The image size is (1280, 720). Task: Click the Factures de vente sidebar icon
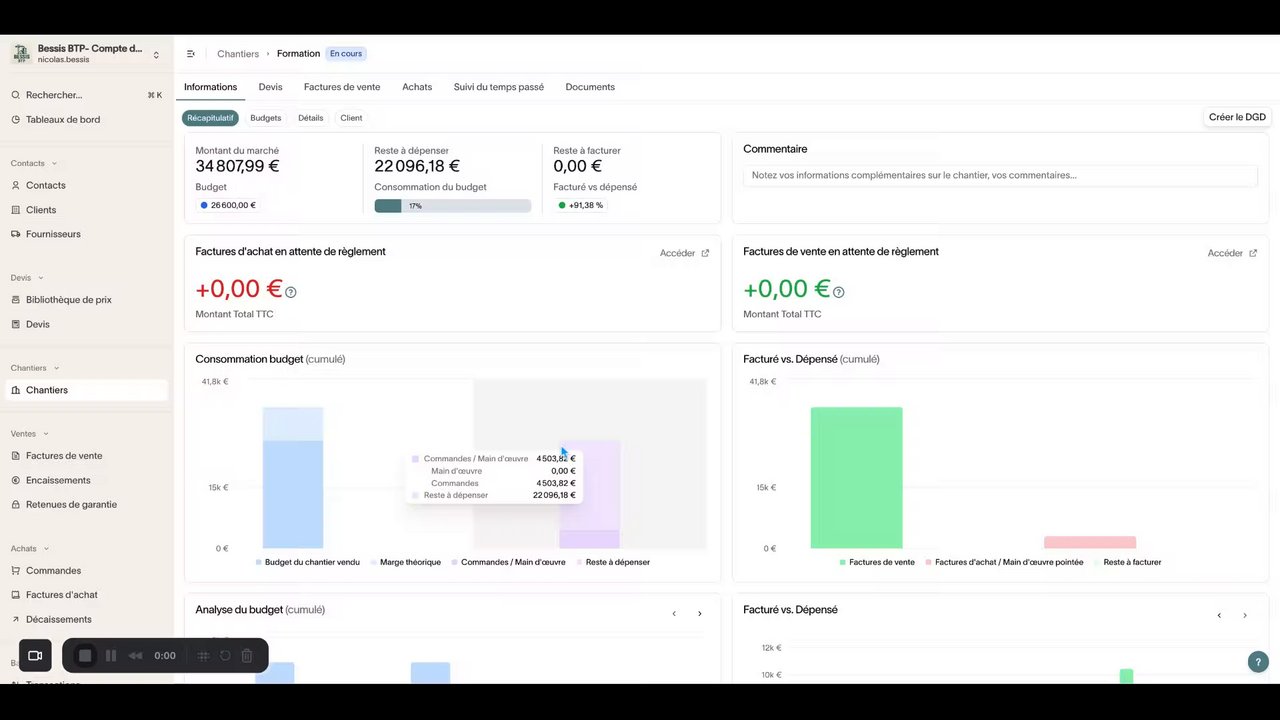click(x=16, y=456)
